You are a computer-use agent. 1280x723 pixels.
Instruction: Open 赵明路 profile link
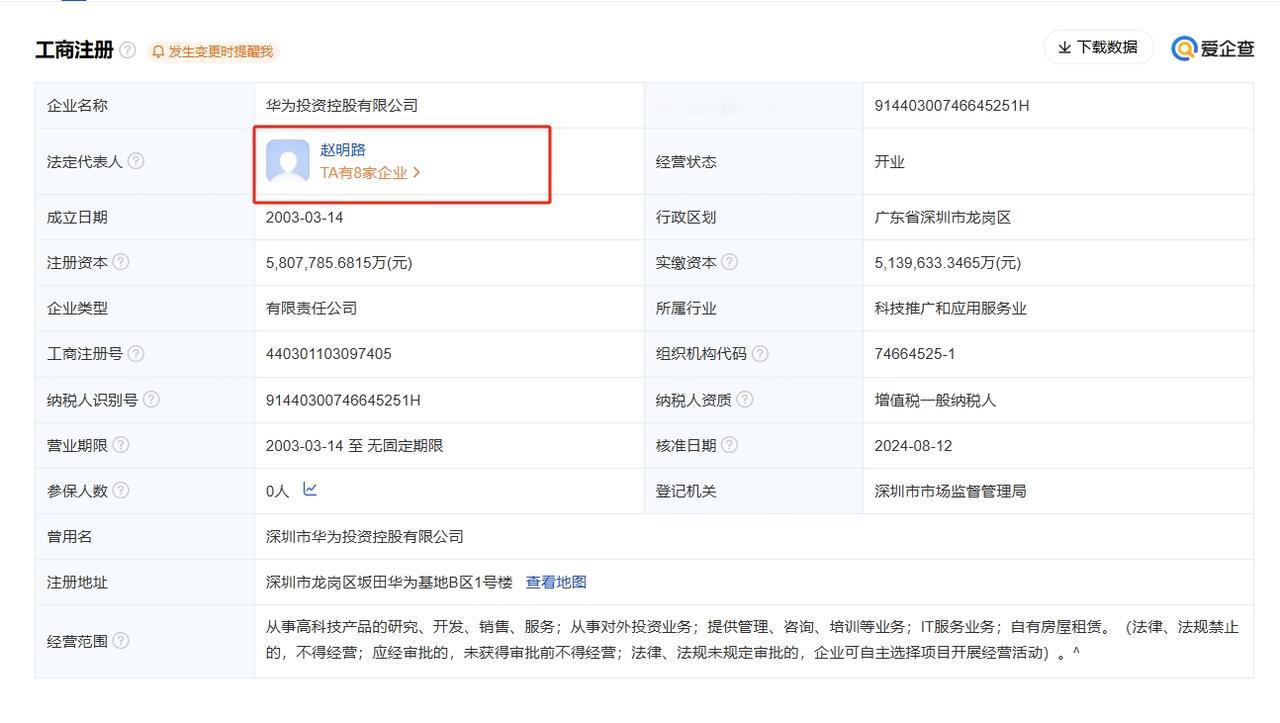point(343,150)
